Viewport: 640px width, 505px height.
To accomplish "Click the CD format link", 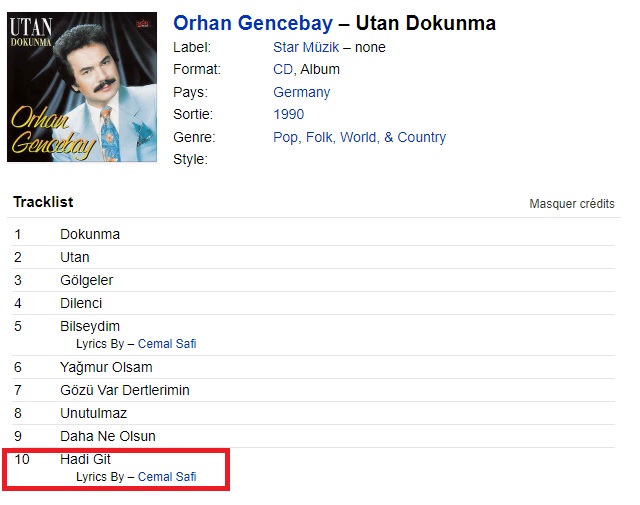I will pyautogui.click(x=283, y=69).
